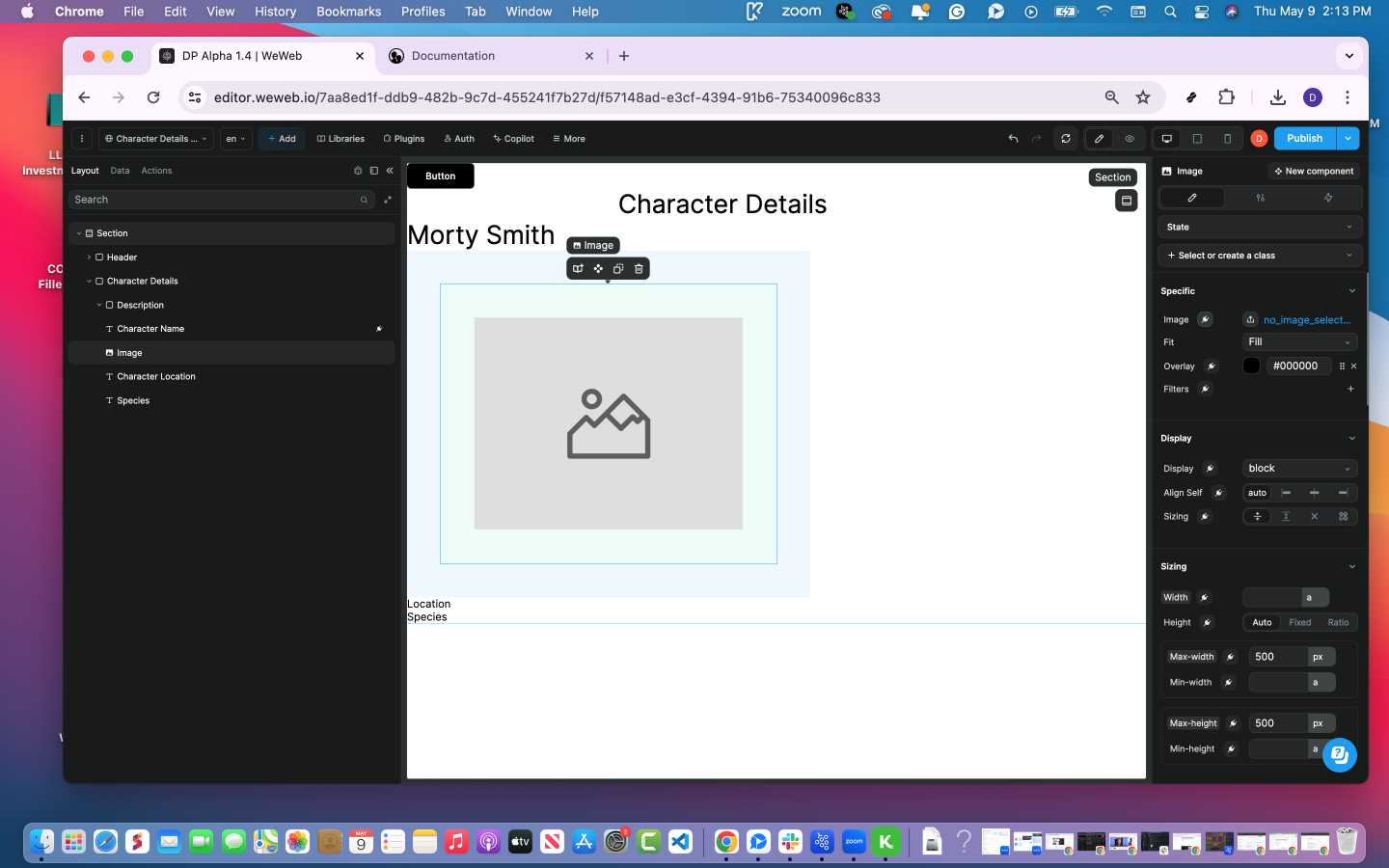
Task: Click the black Button on canvas
Action: (x=440, y=176)
